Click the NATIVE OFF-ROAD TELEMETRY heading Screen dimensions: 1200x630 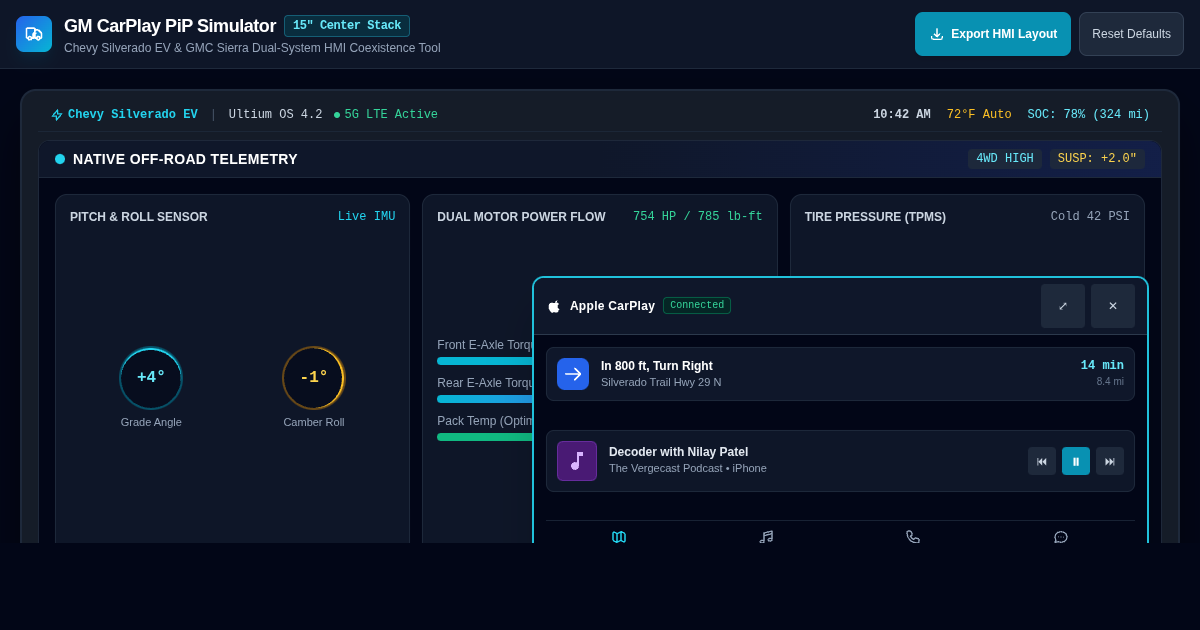(185, 159)
